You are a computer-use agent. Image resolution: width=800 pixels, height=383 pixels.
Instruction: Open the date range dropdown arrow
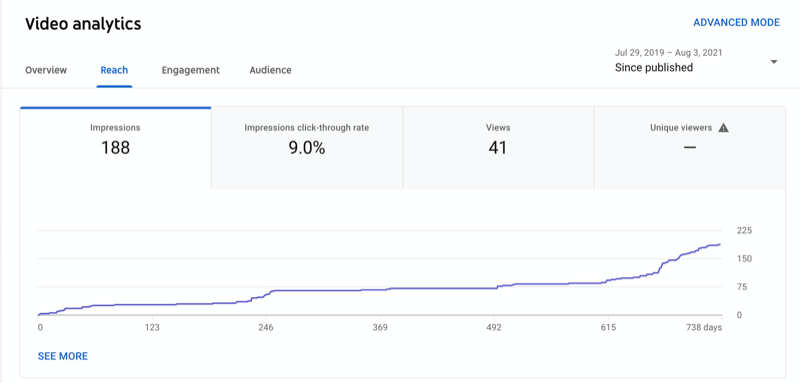click(773, 62)
